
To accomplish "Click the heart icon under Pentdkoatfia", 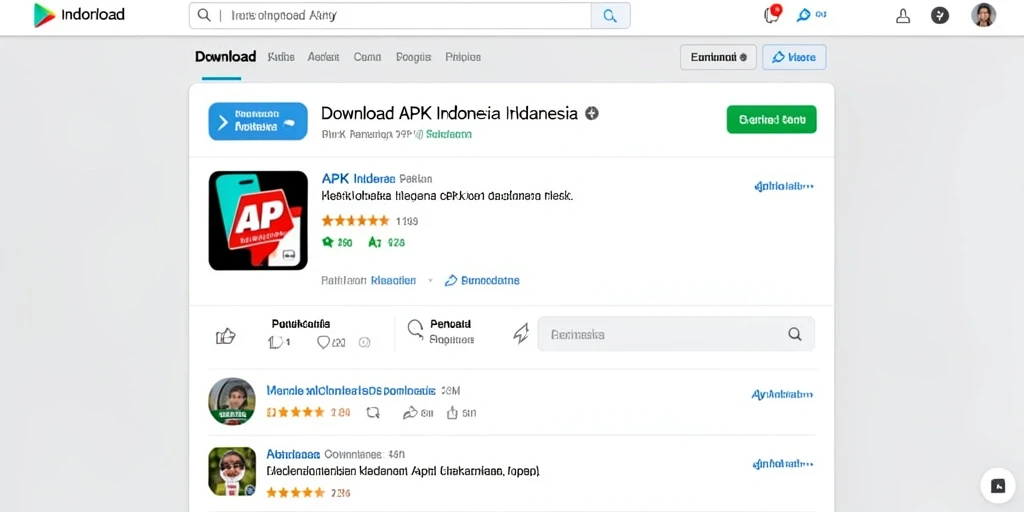I will [323, 342].
